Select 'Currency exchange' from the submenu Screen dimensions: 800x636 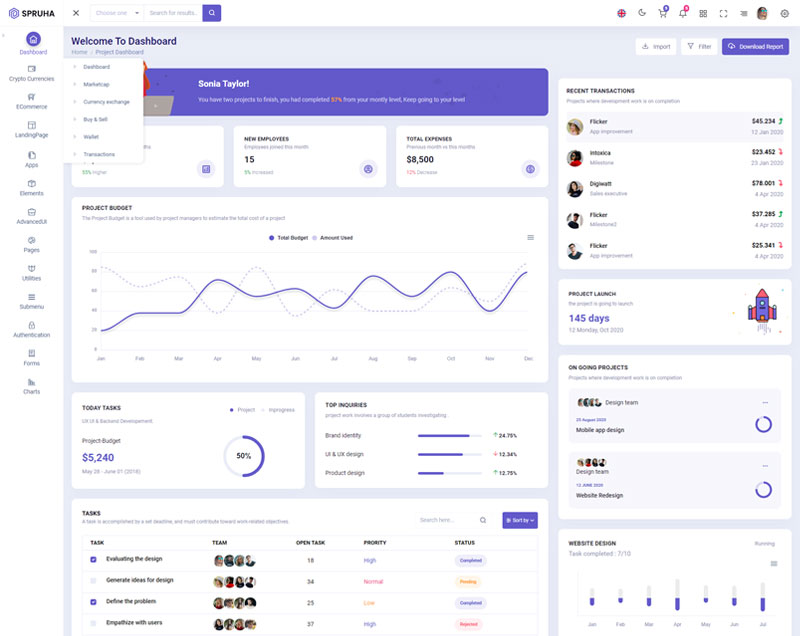coord(106,102)
